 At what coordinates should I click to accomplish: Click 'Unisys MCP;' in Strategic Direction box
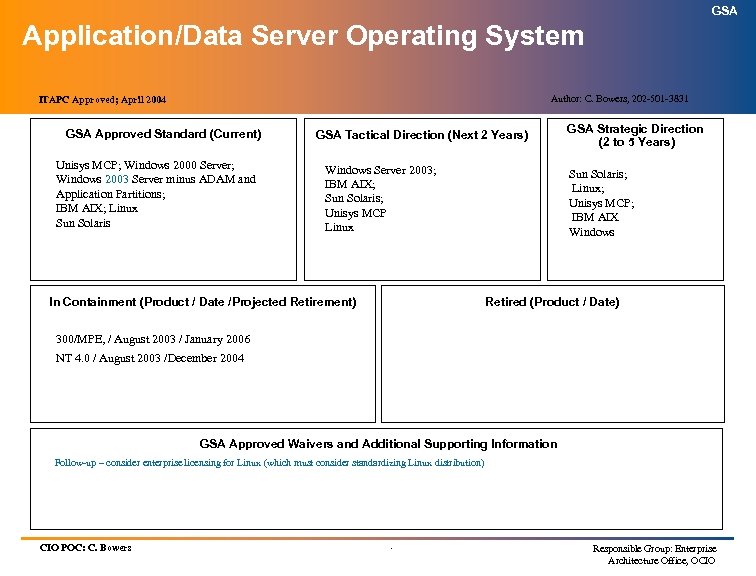pyautogui.click(x=601, y=203)
